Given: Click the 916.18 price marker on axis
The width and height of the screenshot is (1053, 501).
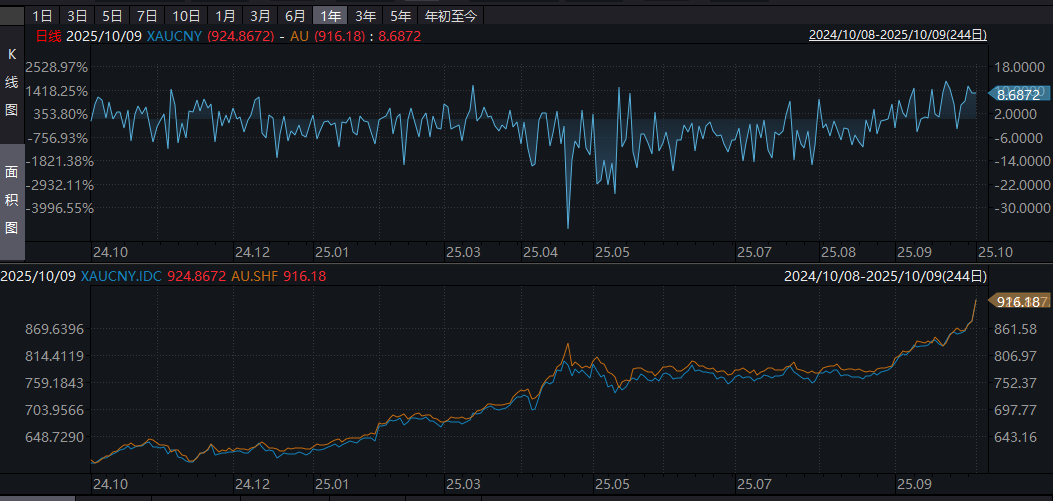Looking at the screenshot, I should [1017, 301].
